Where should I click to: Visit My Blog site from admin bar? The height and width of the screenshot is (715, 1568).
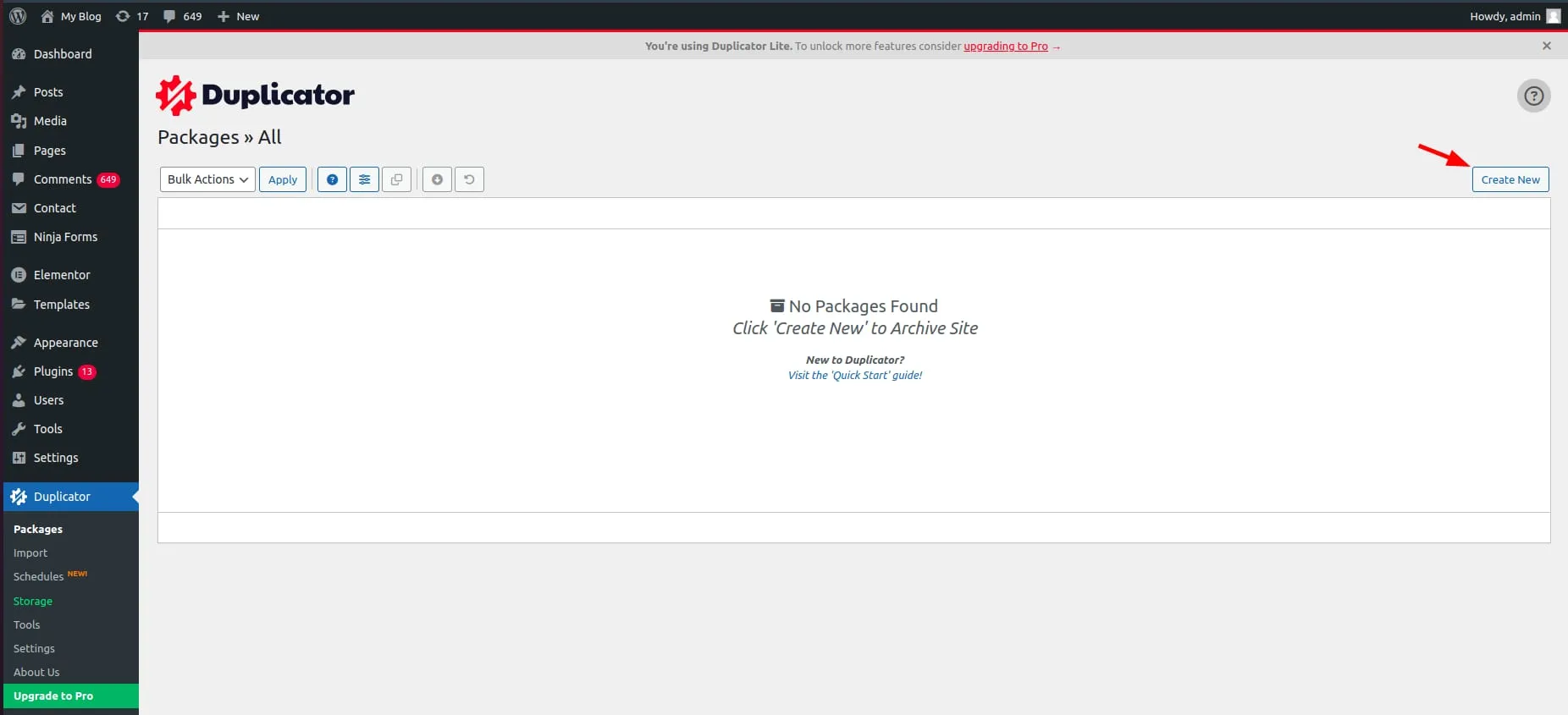(x=71, y=16)
